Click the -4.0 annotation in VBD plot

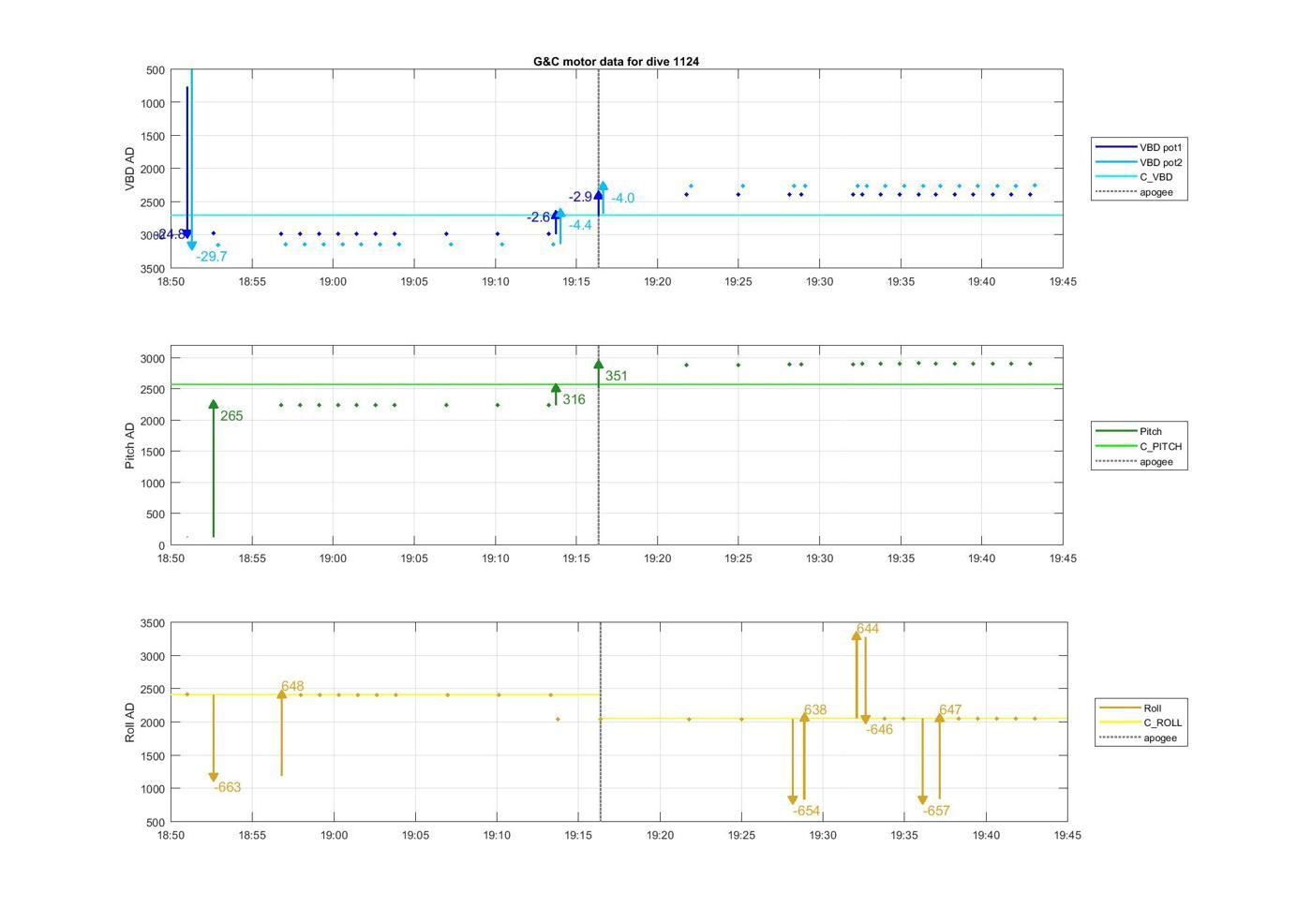622,198
